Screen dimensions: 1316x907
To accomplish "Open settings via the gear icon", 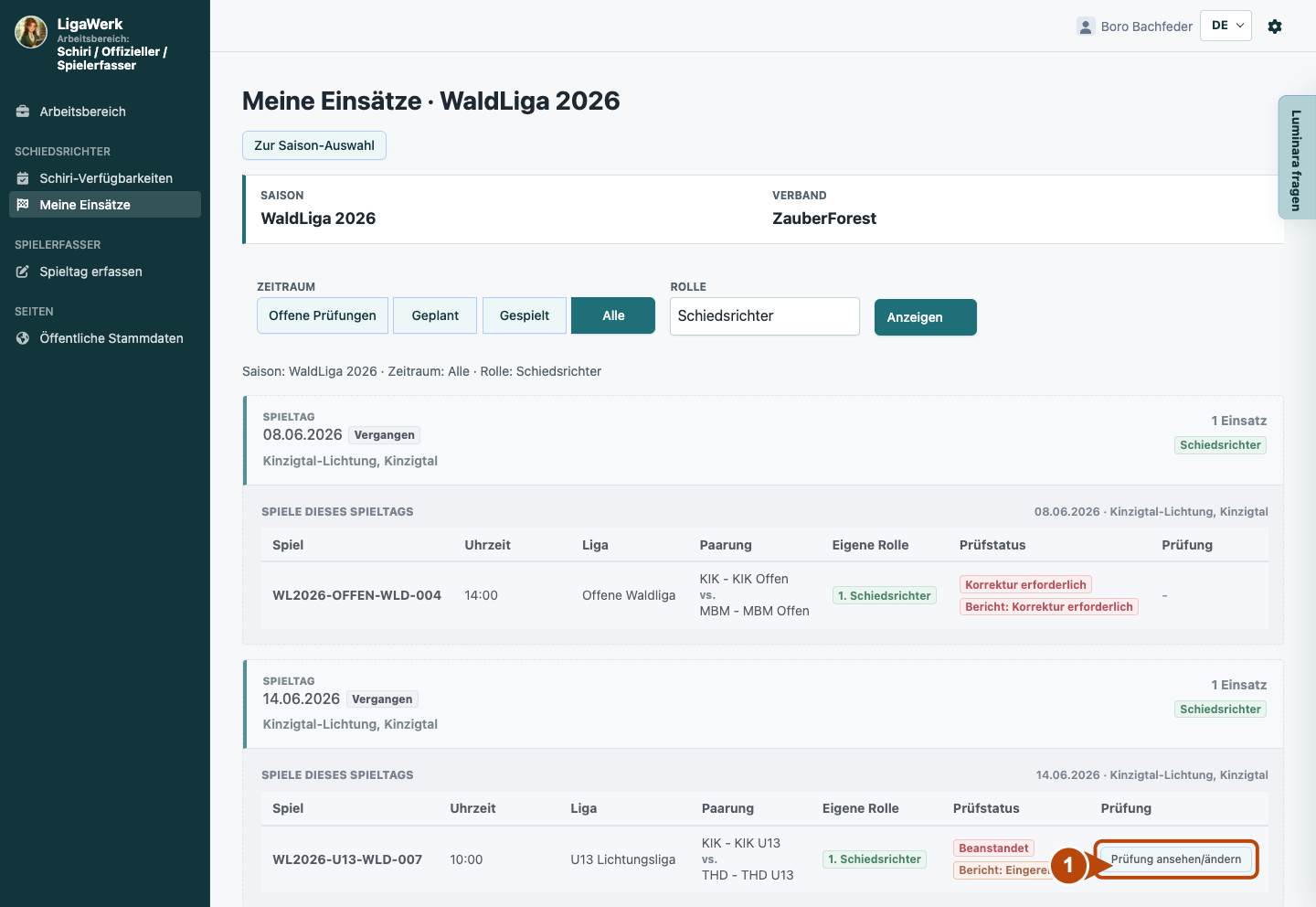I will 1275,27.
